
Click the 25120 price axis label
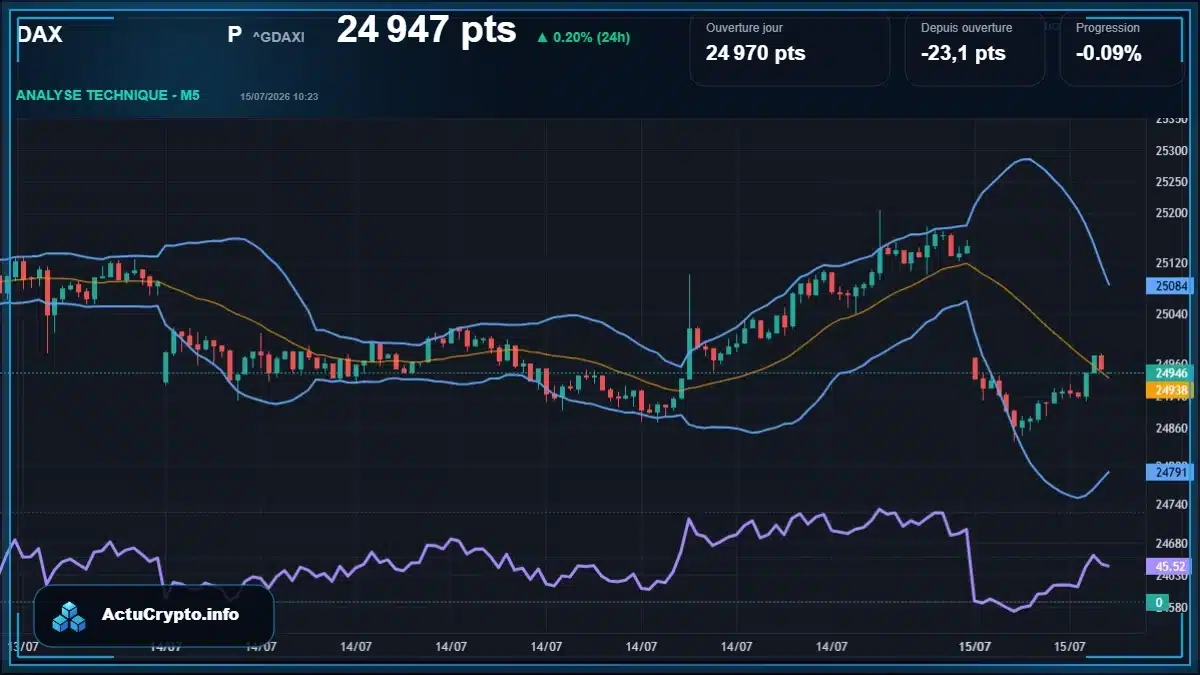1171,263
